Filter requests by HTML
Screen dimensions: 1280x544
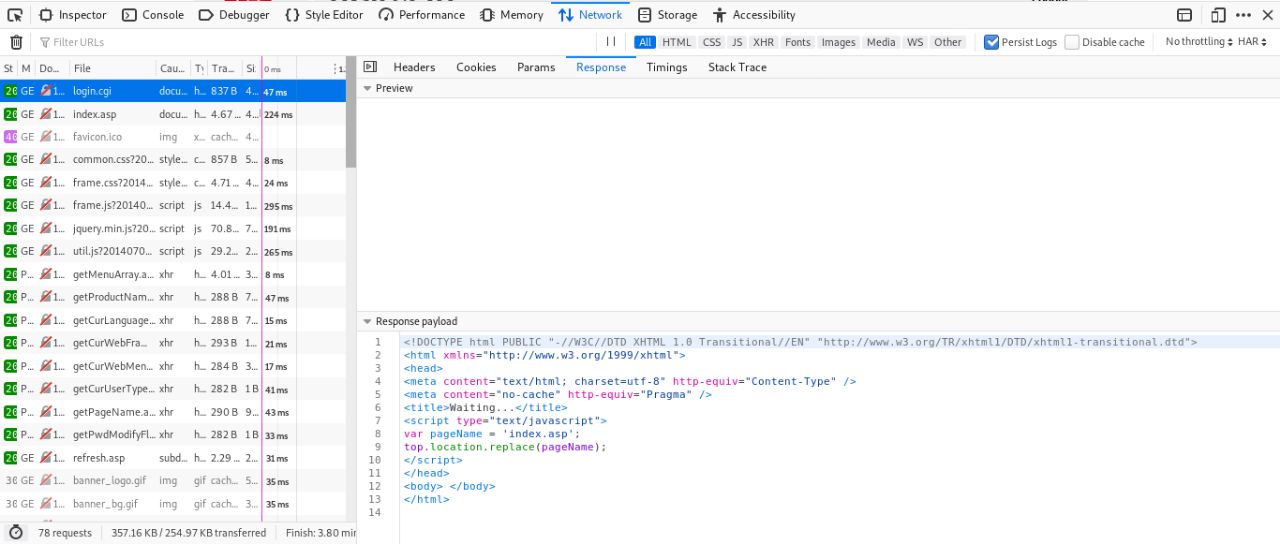click(x=677, y=42)
